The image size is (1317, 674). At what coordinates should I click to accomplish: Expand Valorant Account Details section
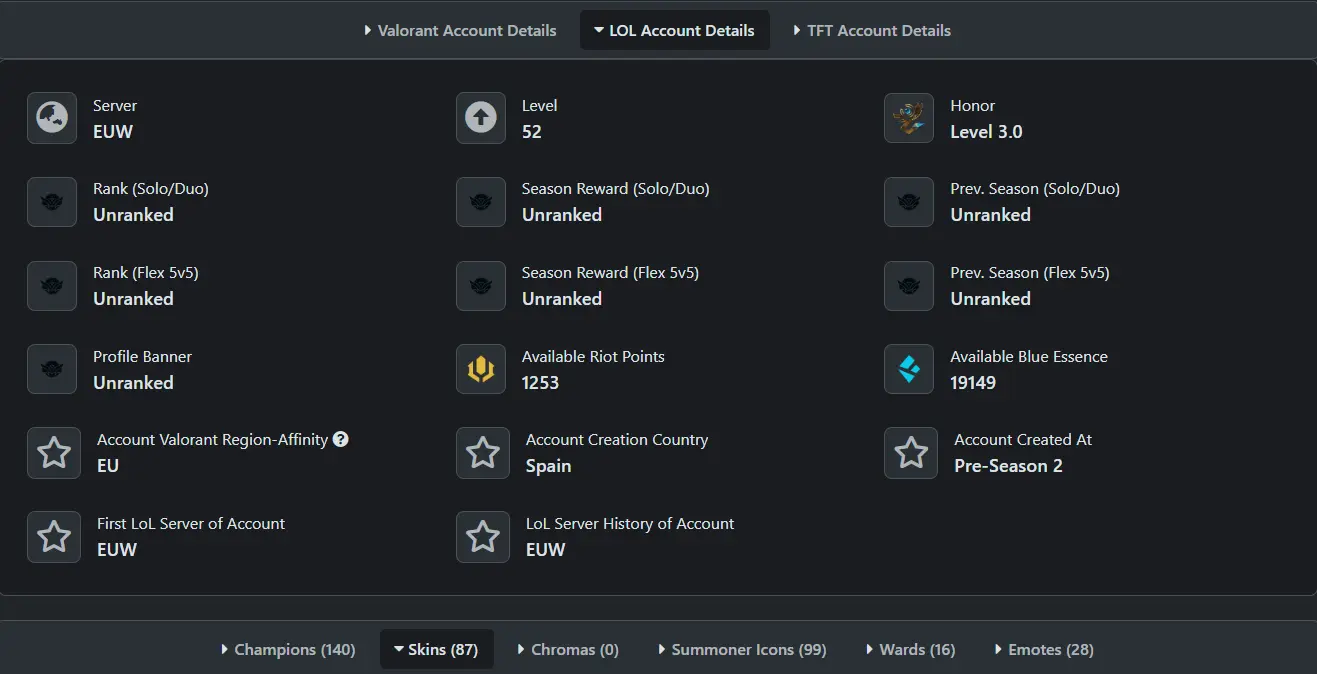460,31
